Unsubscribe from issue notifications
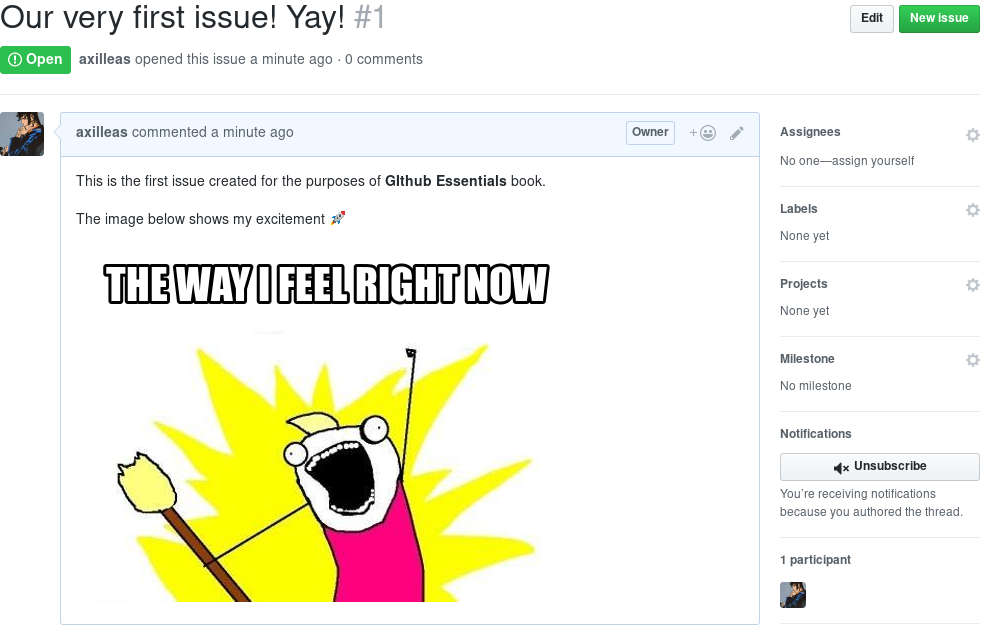 [879, 466]
